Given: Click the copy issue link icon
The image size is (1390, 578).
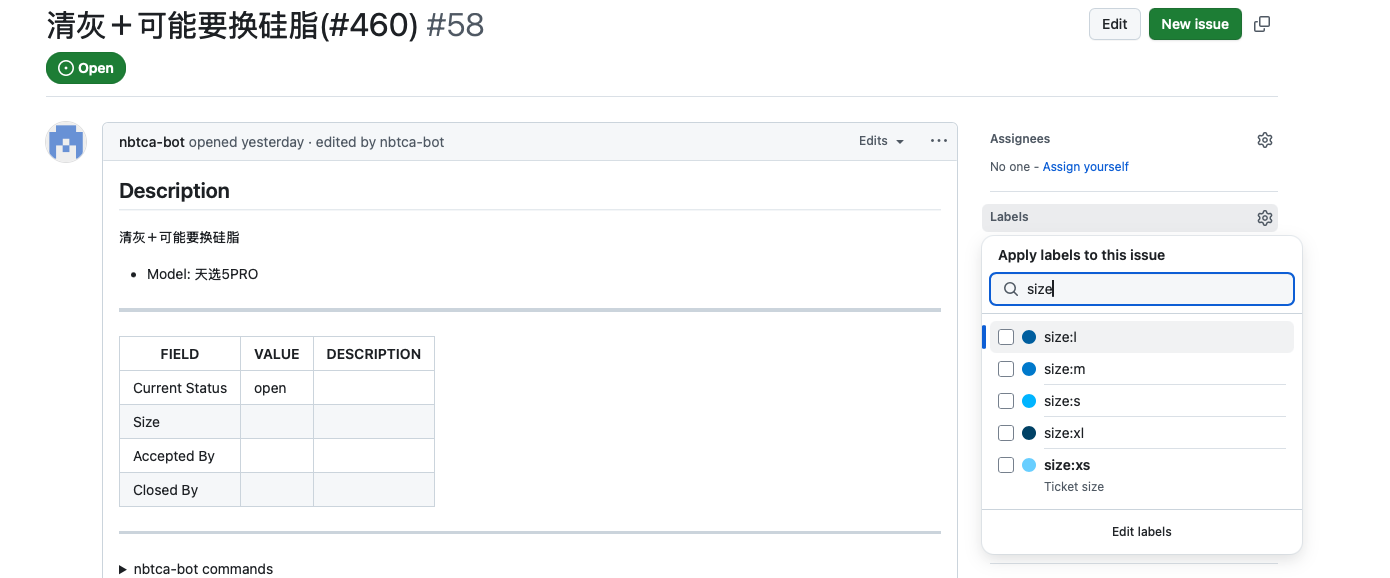Looking at the screenshot, I should click(1262, 24).
